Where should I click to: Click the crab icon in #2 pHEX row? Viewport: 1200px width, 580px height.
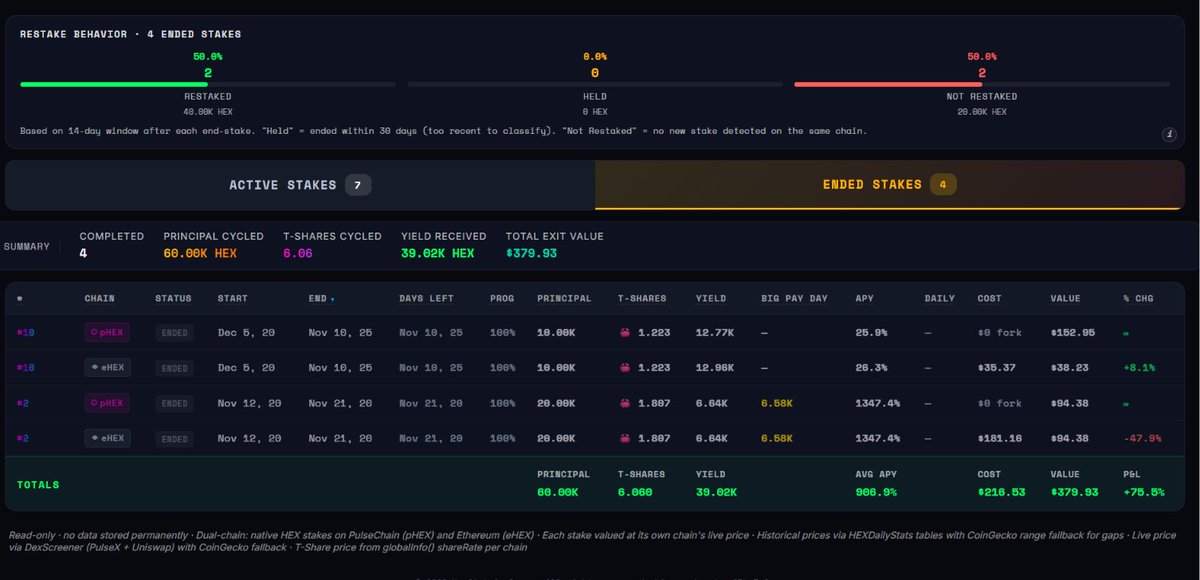coord(625,403)
